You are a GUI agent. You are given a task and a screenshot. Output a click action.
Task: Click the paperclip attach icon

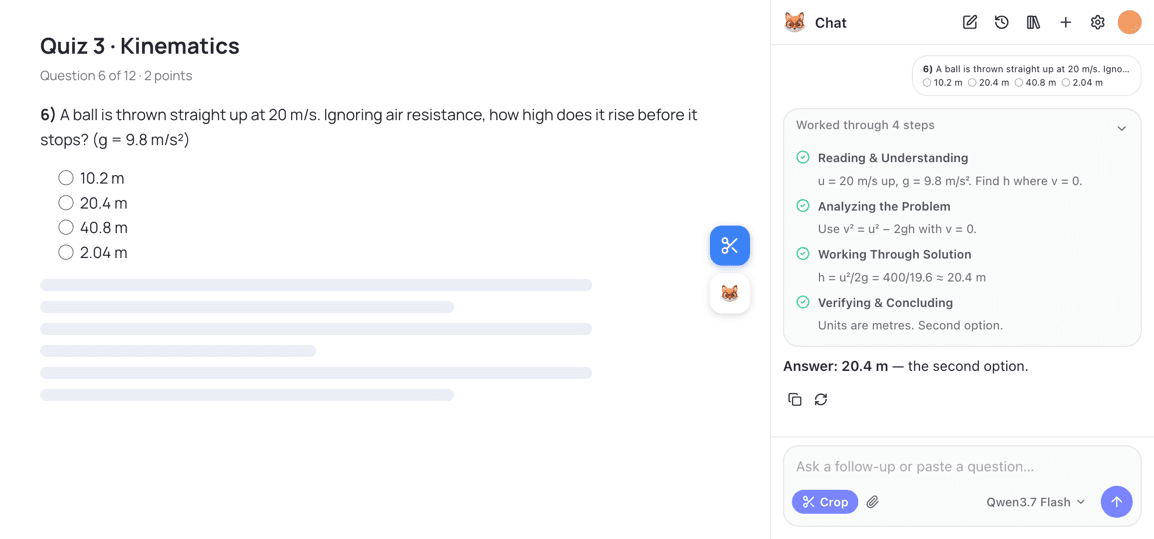[872, 502]
